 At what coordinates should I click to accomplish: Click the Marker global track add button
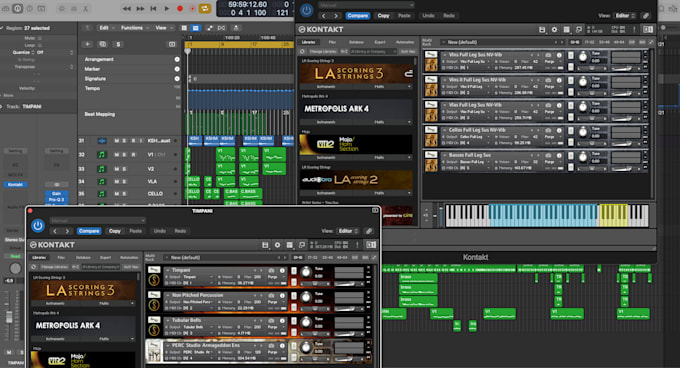pos(177,69)
